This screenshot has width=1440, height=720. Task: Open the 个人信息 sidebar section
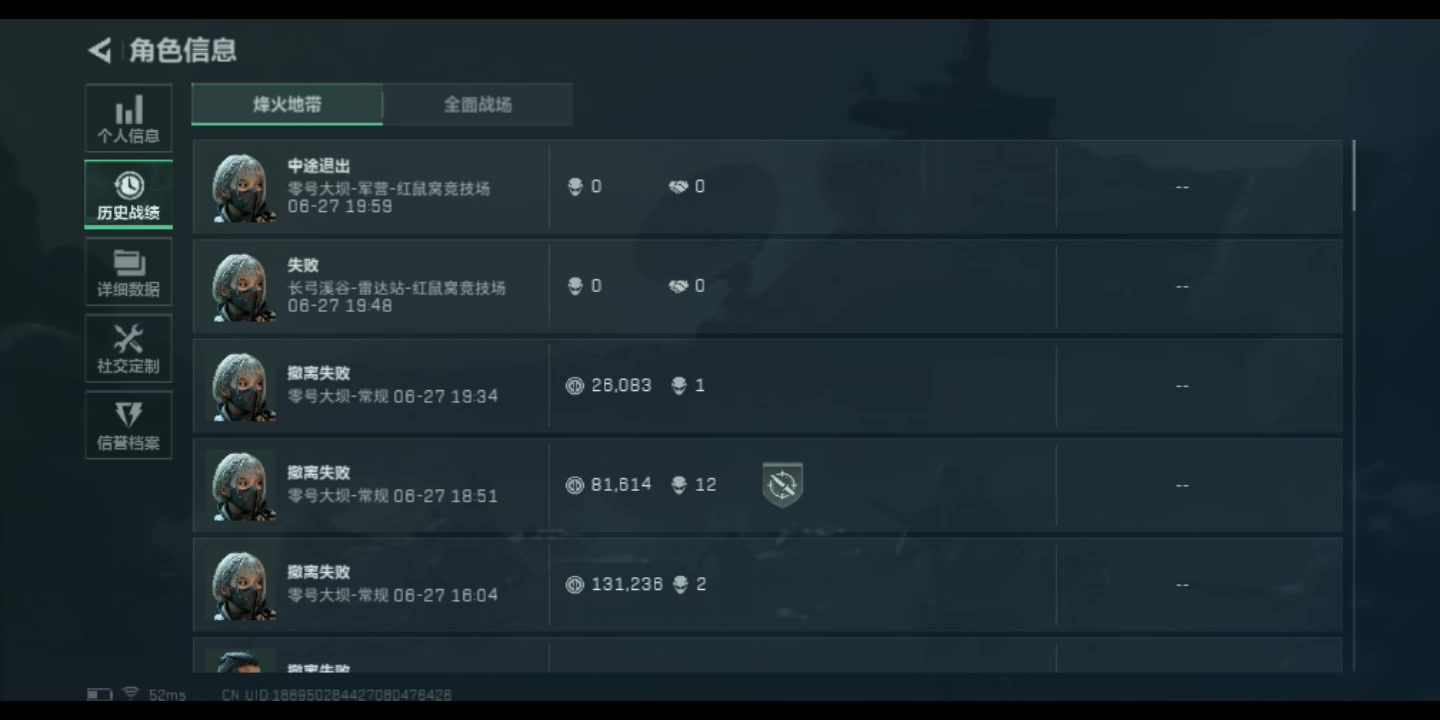pyautogui.click(x=128, y=118)
